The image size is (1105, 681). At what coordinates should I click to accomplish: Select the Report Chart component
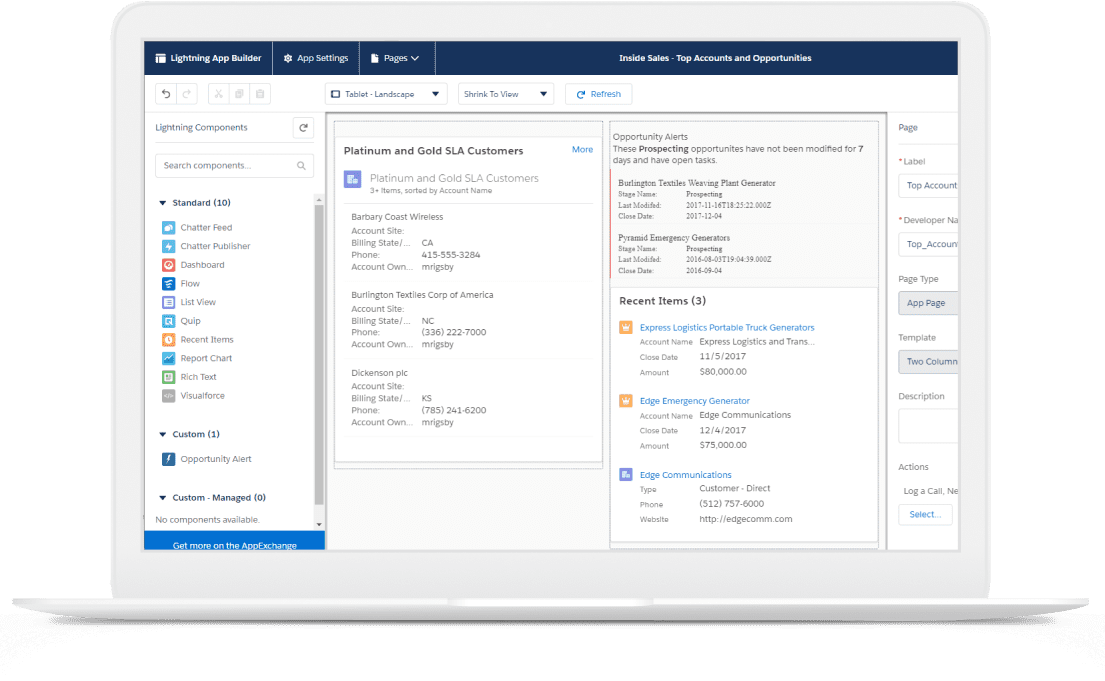(x=205, y=359)
